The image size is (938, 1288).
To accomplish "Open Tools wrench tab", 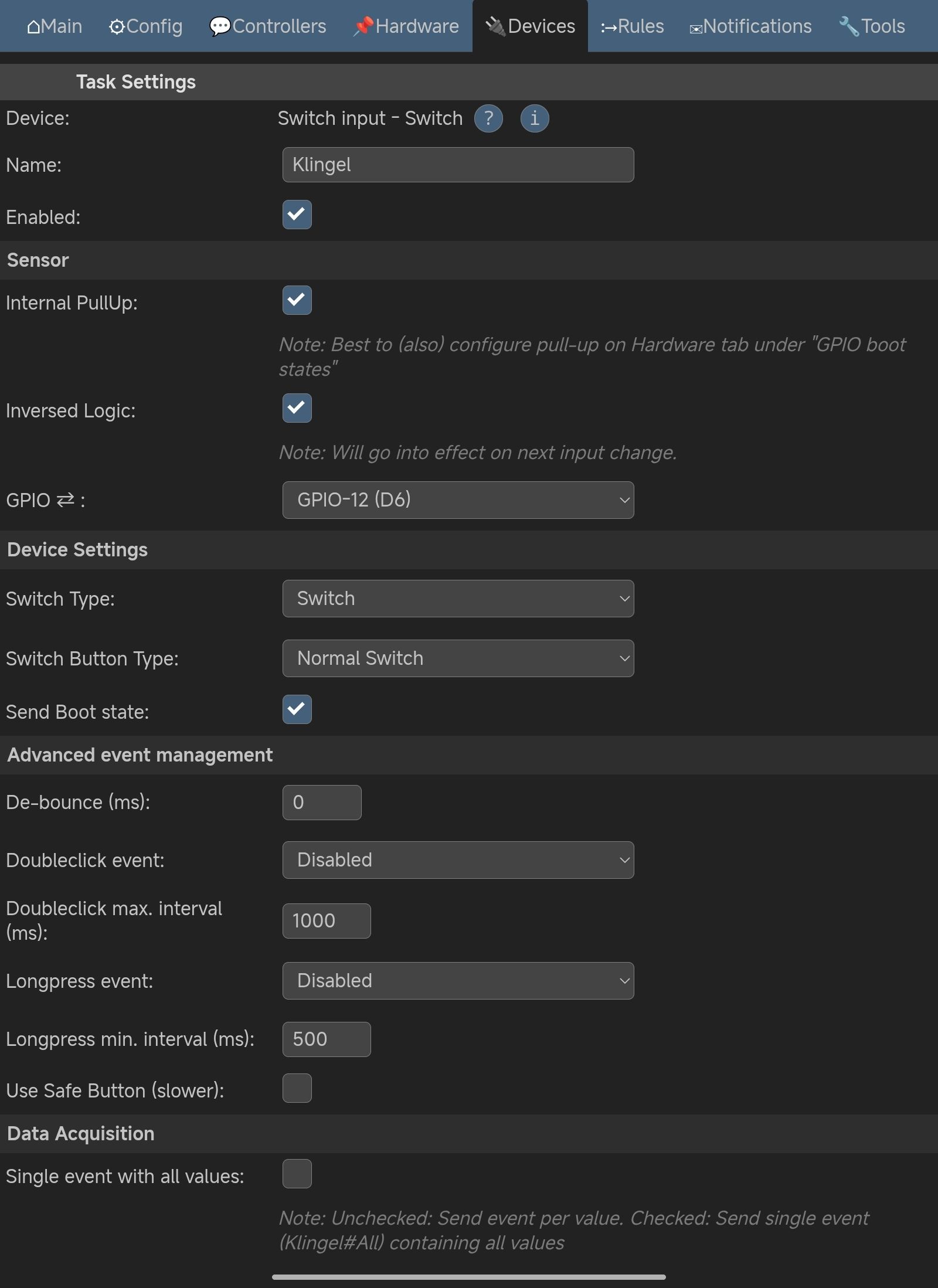I will pos(872,26).
